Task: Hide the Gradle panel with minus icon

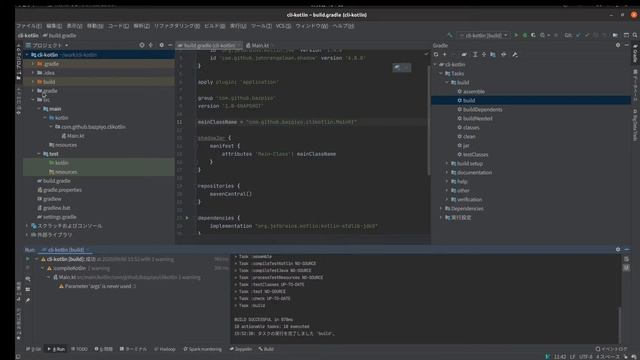Action: [627, 45]
